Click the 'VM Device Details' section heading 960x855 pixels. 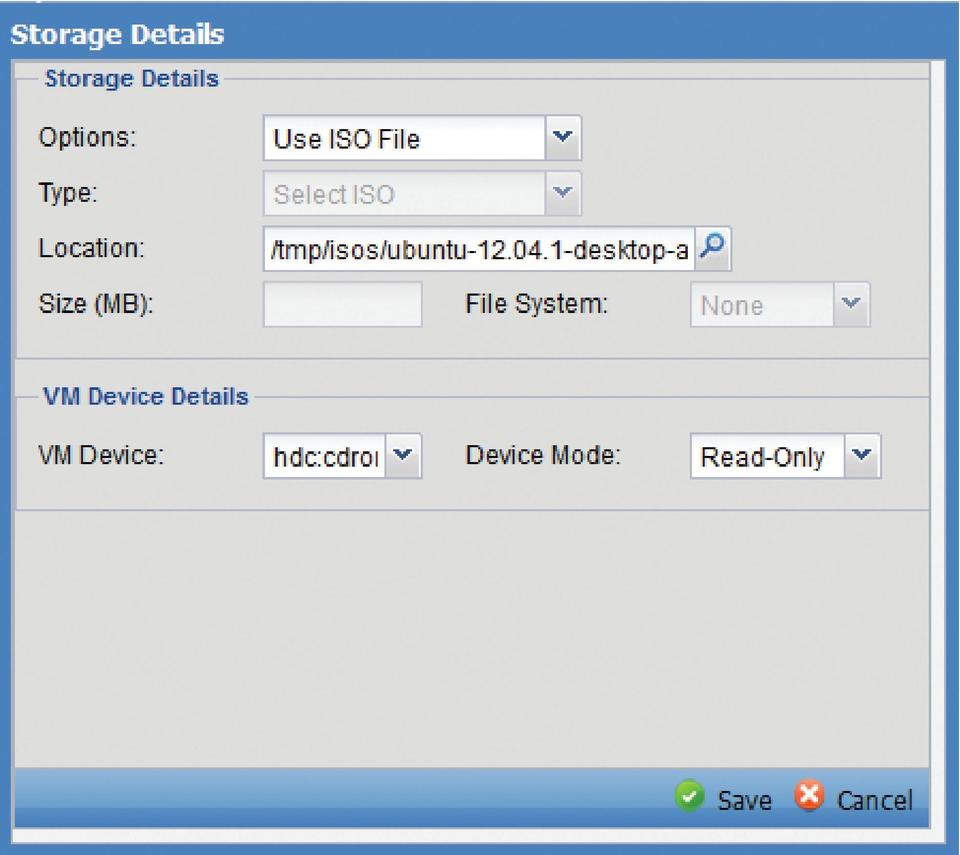click(146, 396)
